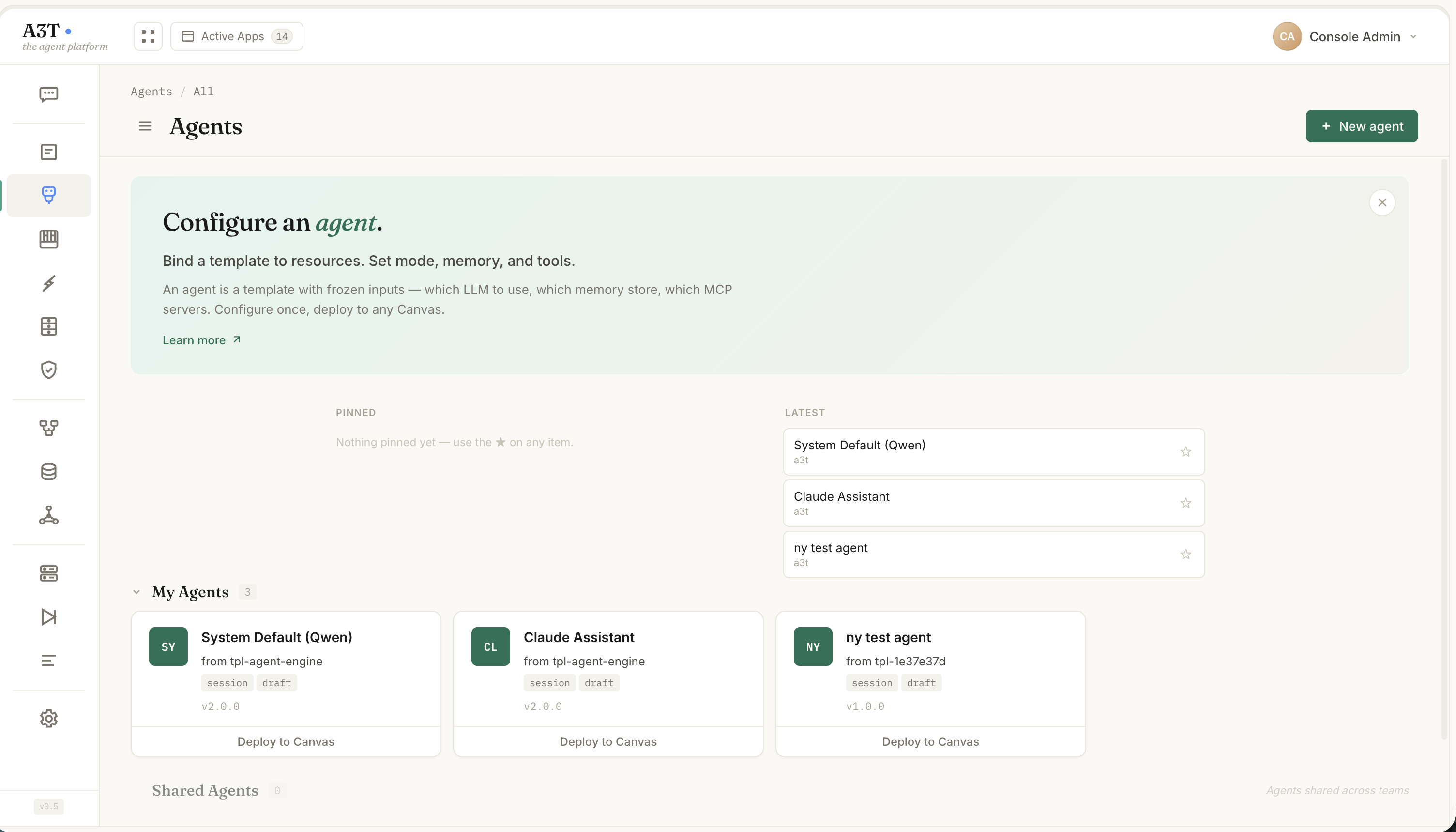
Task: Open the CL agent card avatar
Action: pos(490,647)
